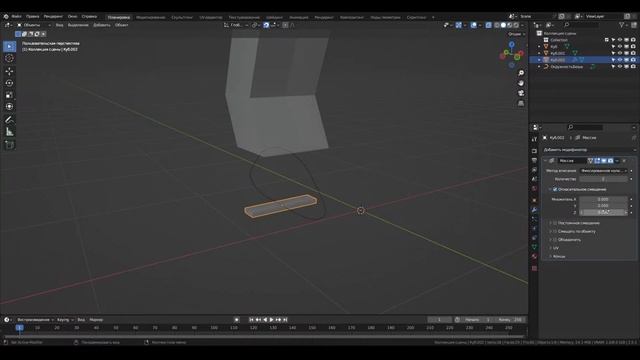Image resolution: width=640 pixels, height=360 pixels.
Task: Open the Material properties tab icon
Action: pos(534,257)
